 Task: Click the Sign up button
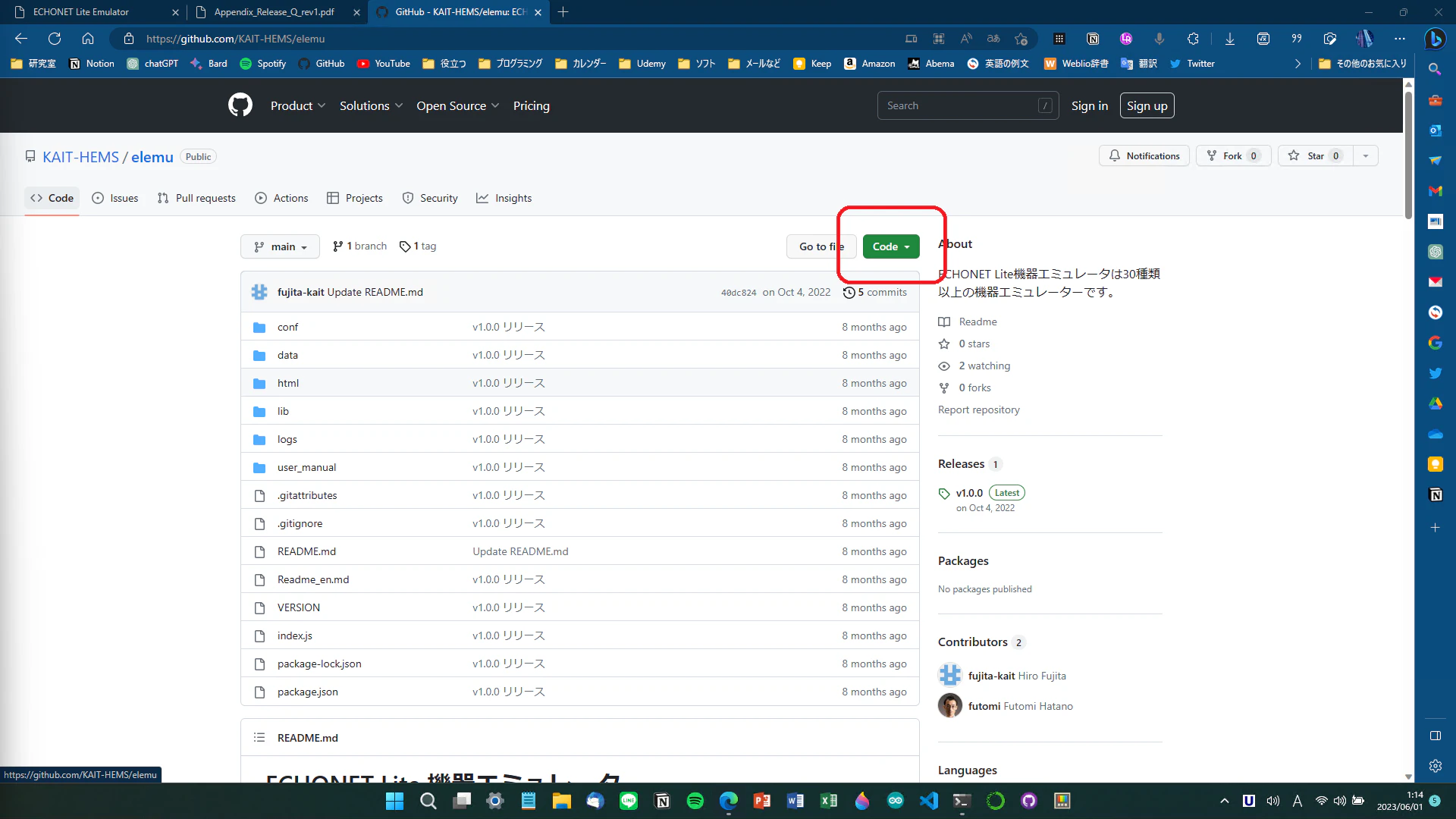1147,106
